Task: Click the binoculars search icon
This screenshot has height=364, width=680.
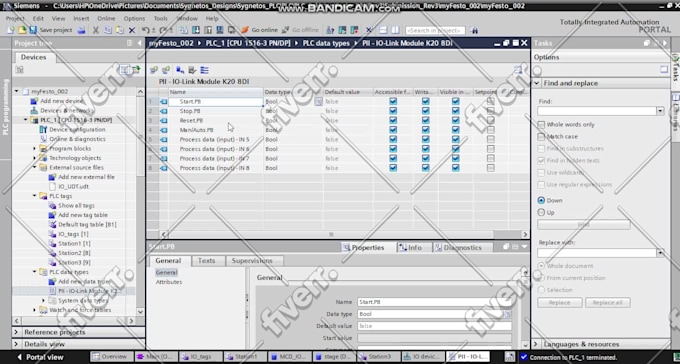Action: (x=474, y=30)
